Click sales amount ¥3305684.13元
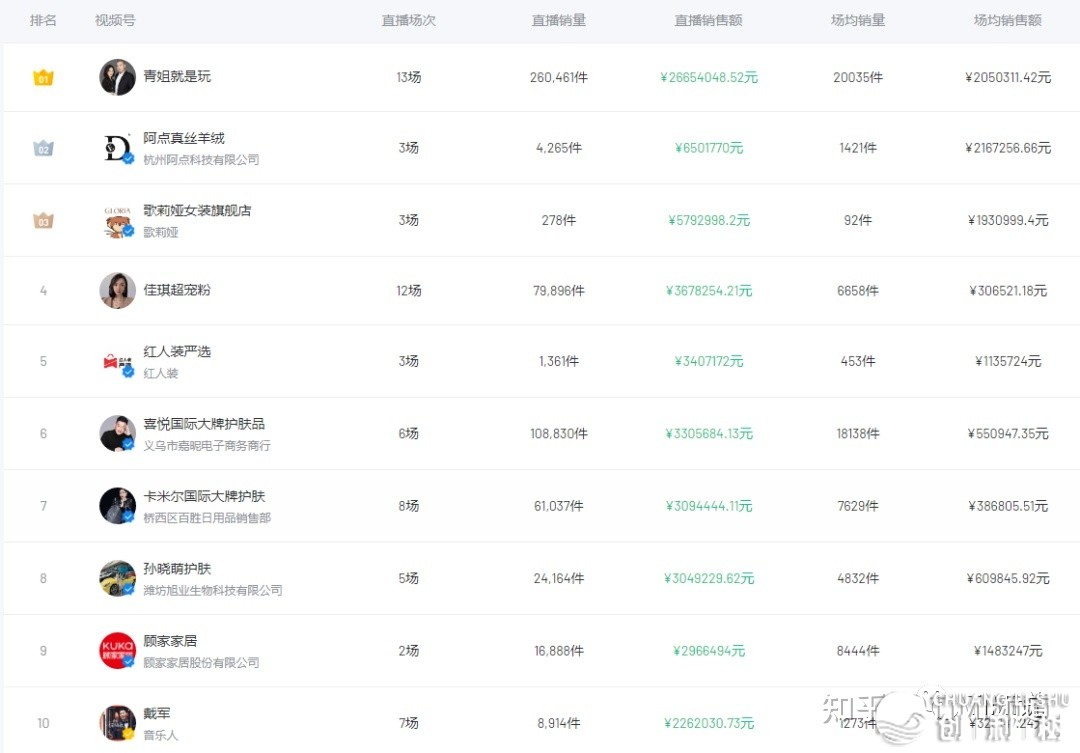The image size is (1080, 753). point(709,434)
